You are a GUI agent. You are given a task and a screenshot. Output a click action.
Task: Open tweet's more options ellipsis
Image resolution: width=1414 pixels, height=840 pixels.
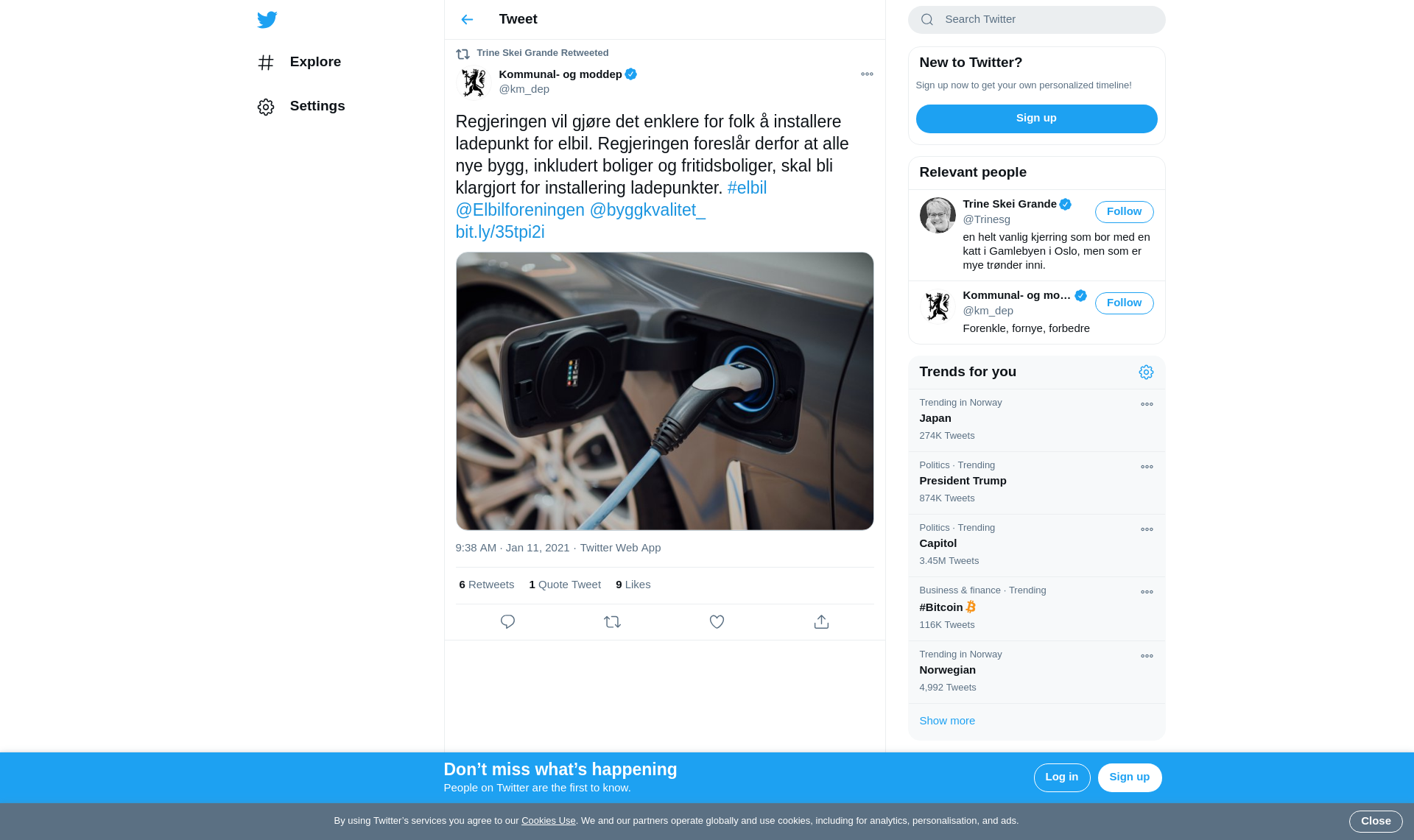pos(867,74)
